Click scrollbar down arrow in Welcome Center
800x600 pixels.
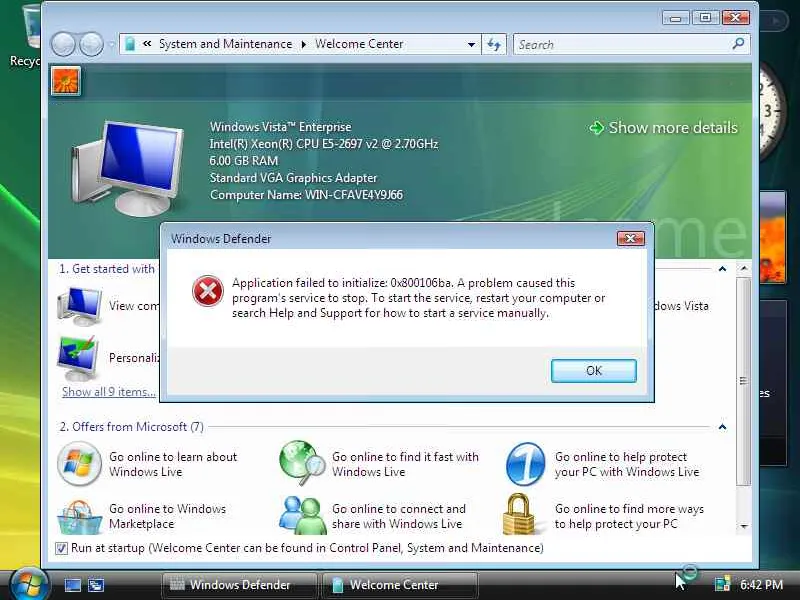point(744,526)
